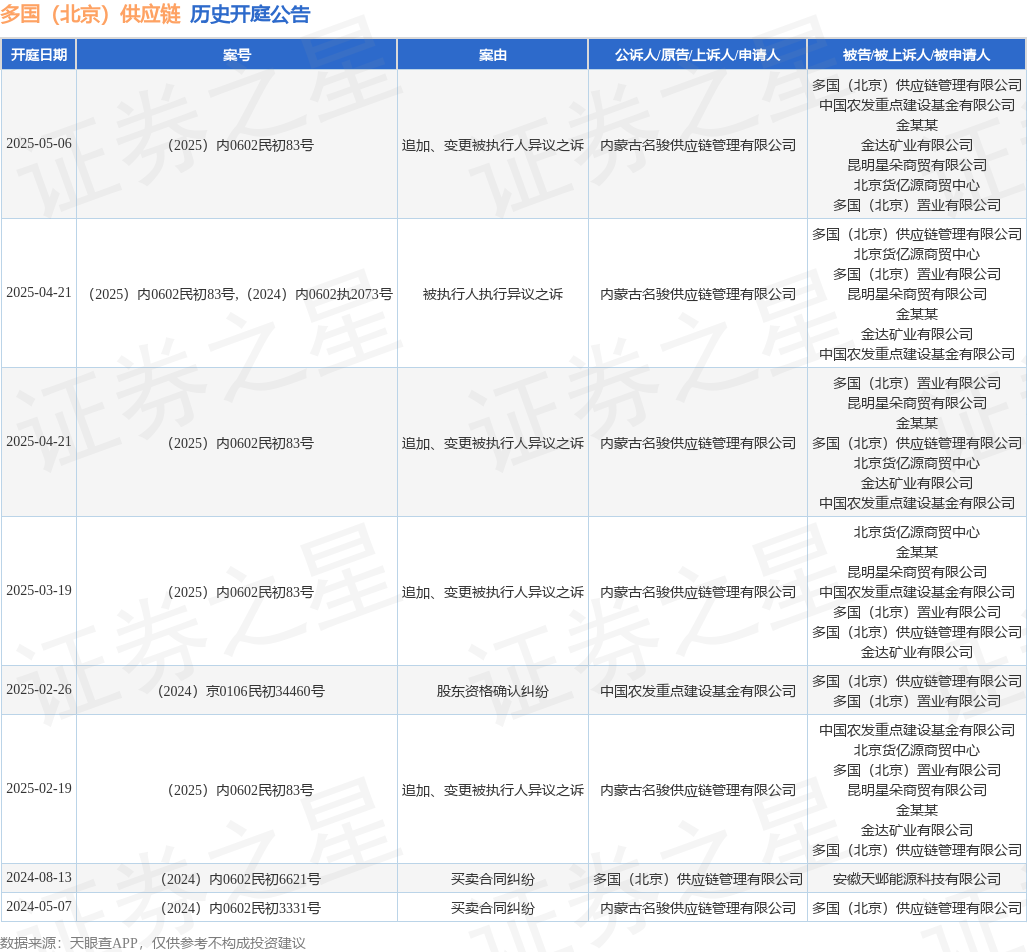Click plaintiff 内蒙古名骏供应链管理有限公司 in the 2025-03-19 row
This screenshot has width=1027, height=952.
tap(698, 592)
